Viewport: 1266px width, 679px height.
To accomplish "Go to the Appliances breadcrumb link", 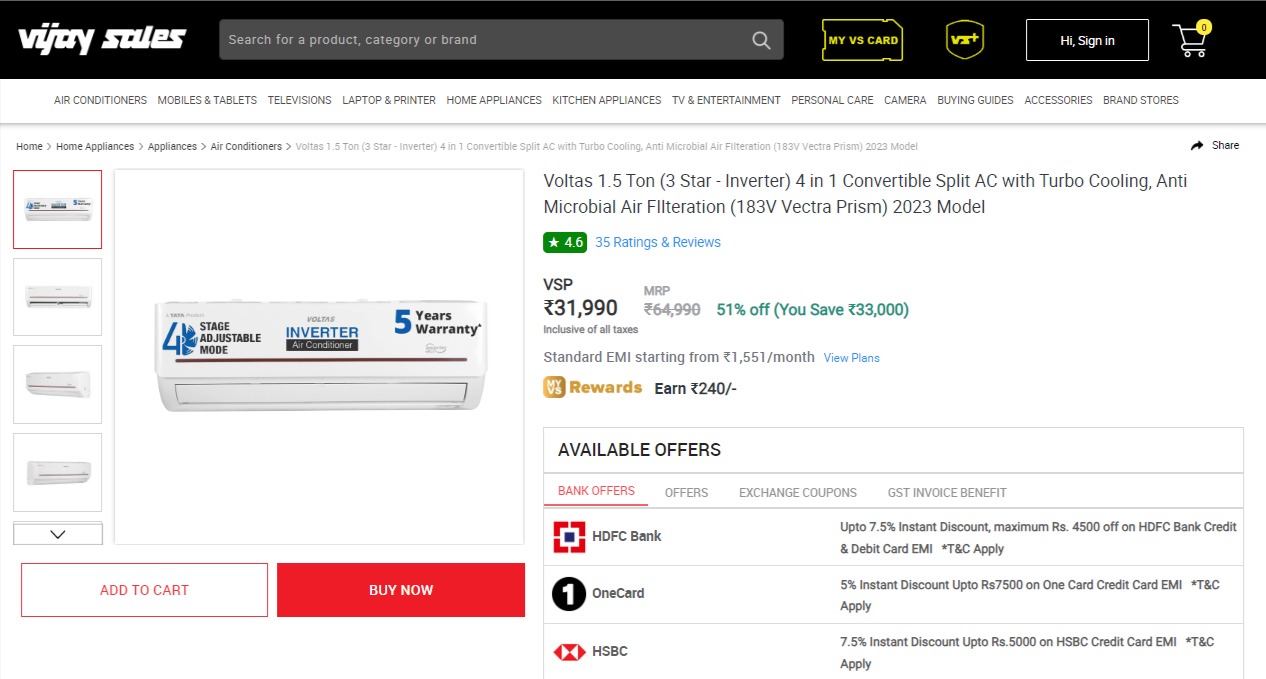I will (172, 146).
